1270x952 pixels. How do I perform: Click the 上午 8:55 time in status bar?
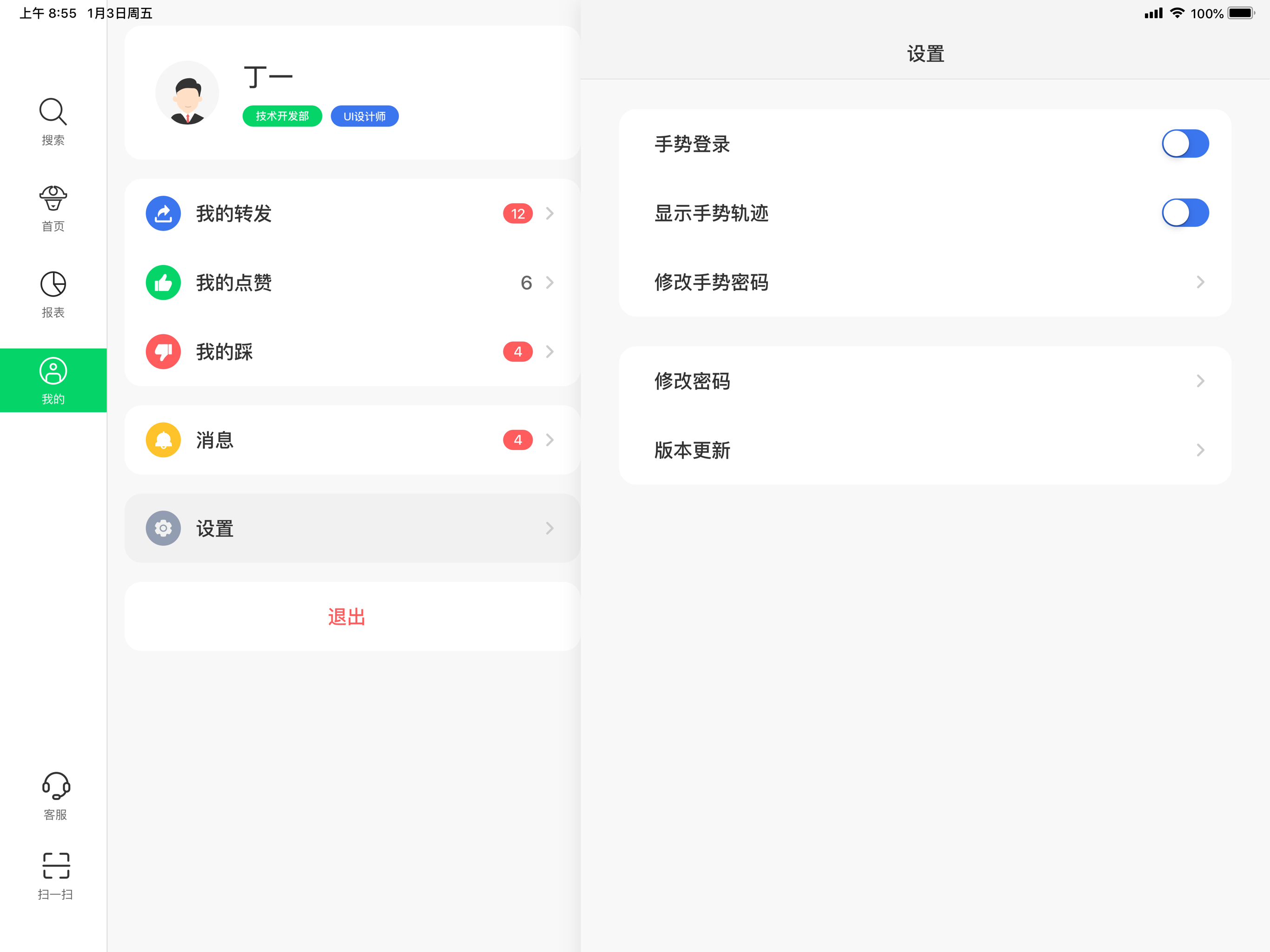tap(48, 13)
